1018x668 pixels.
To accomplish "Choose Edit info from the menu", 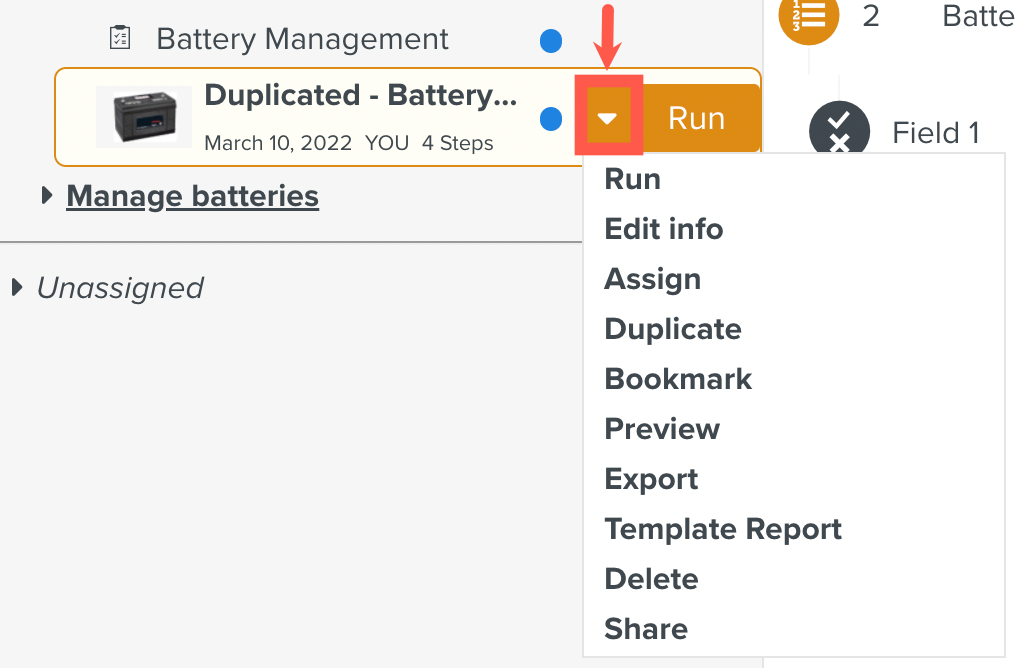I will (663, 229).
